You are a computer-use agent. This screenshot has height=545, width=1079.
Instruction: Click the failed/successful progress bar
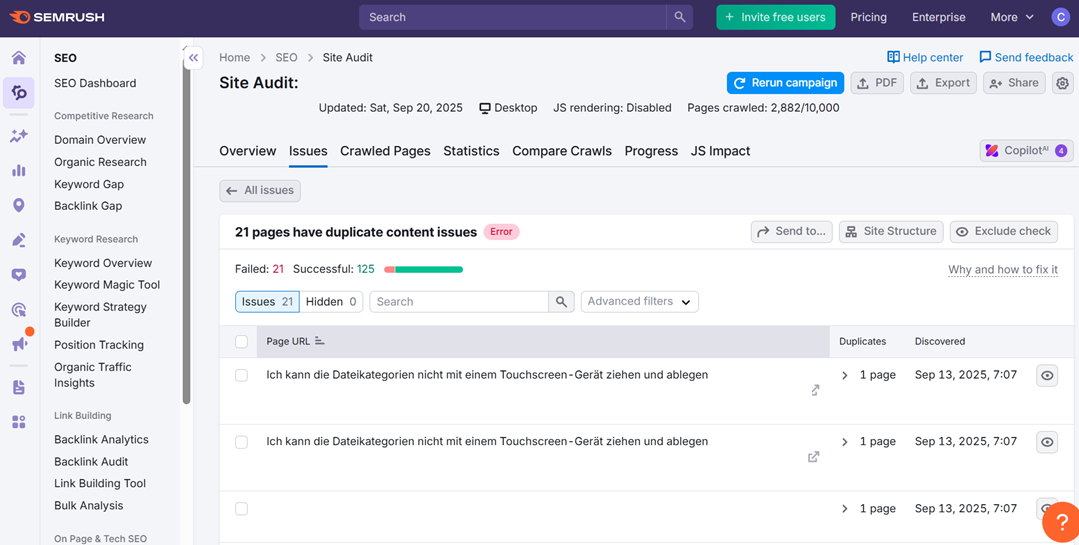click(x=423, y=269)
